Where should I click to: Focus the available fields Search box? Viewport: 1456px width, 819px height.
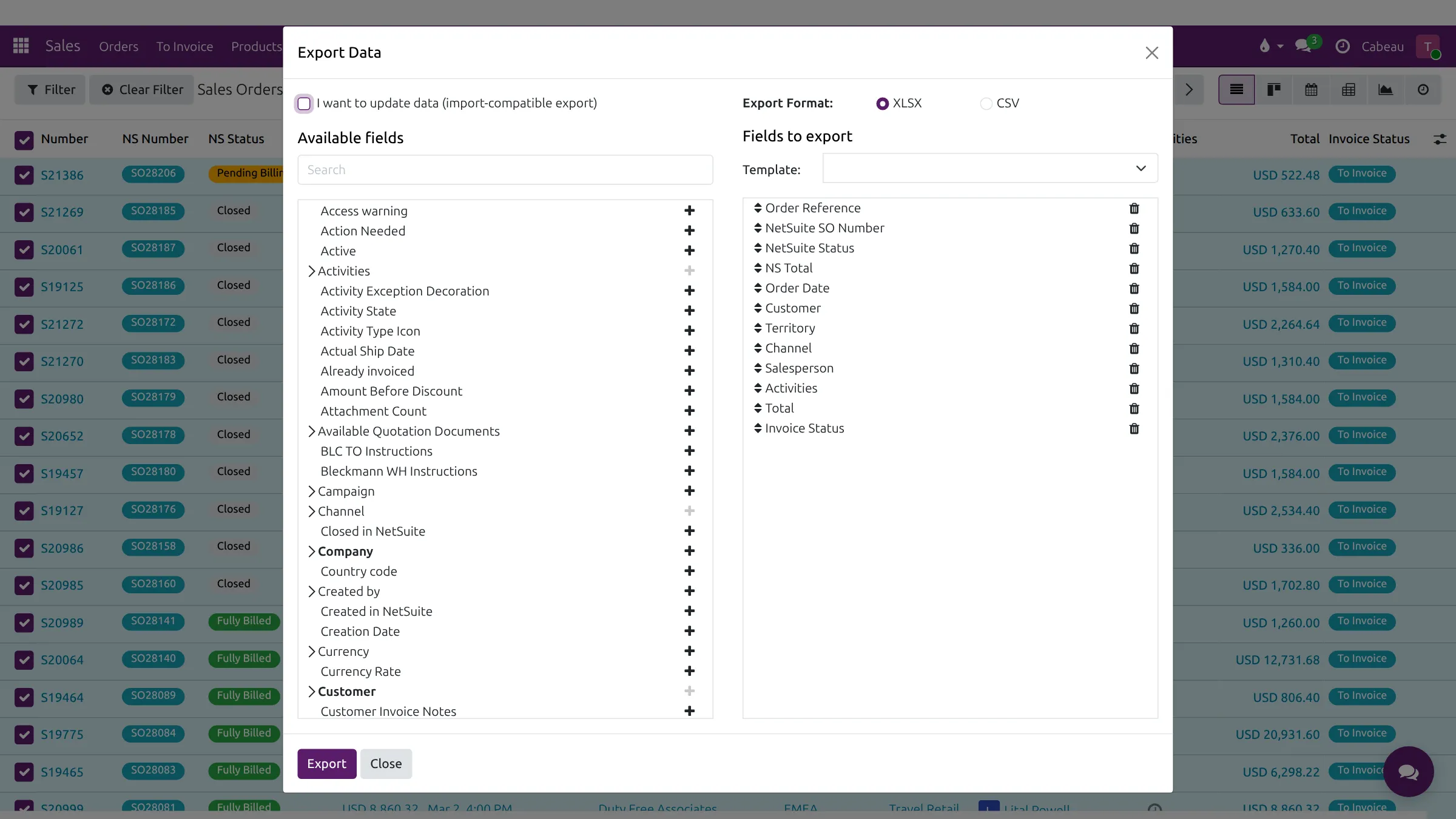click(x=505, y=170)
